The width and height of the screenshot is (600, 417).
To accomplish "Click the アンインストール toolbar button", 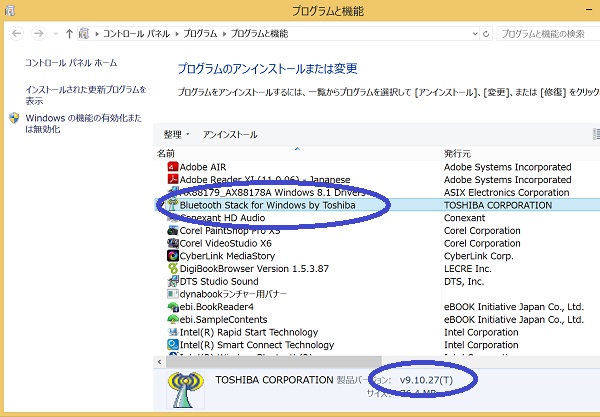I will pos(230,134).
